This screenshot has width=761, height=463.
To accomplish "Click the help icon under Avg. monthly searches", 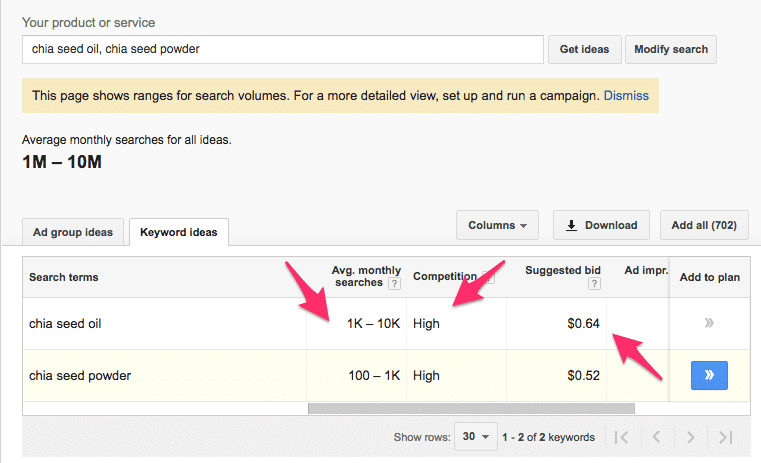I will coord(394,284).
